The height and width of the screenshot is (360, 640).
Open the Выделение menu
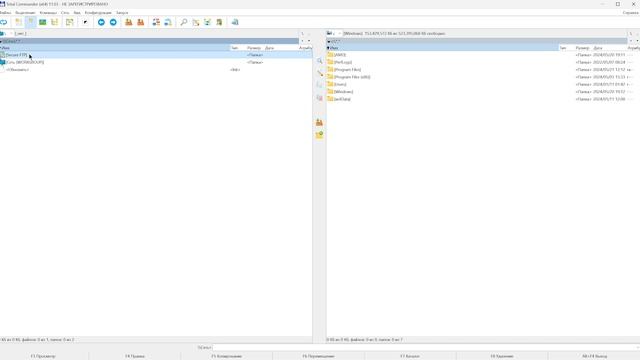(25, 13)
